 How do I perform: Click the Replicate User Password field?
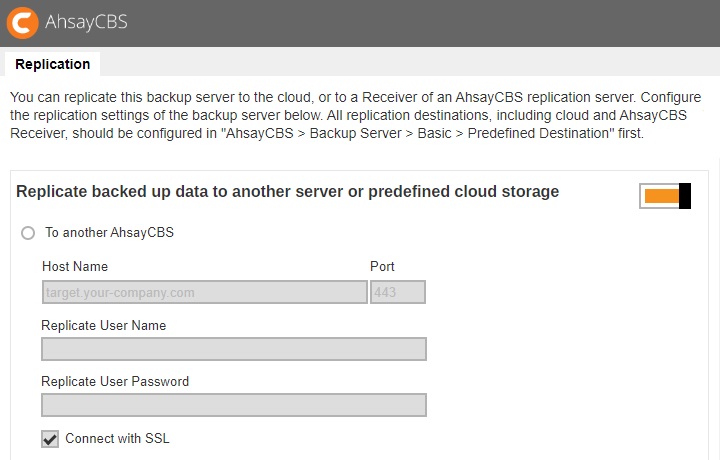233,405
